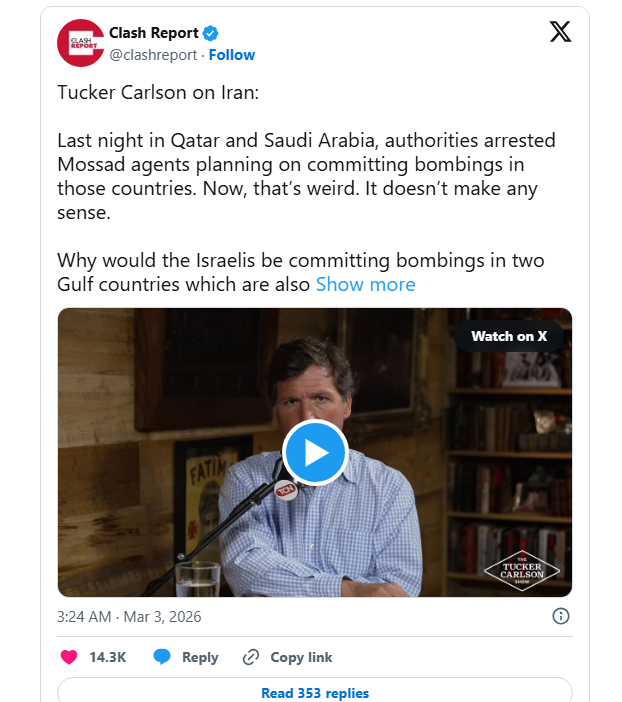622x702 pixels.
Task: Like the post with the heart icon
Action: (x=69, y=657)
